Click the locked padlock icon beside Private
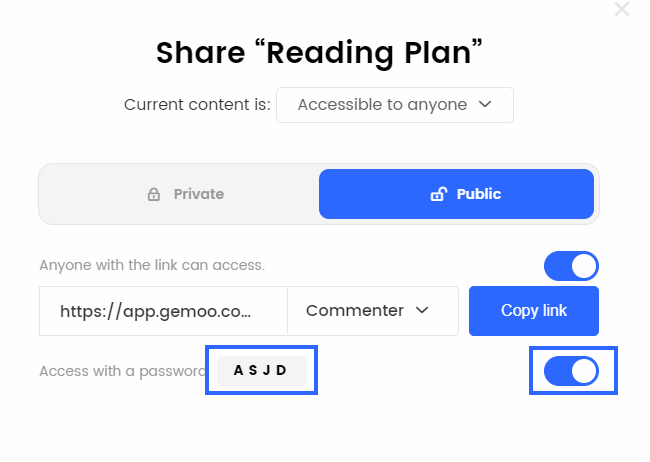Image resolution: width=650 pixels, height=462 pixels. [x=154, y=194]
